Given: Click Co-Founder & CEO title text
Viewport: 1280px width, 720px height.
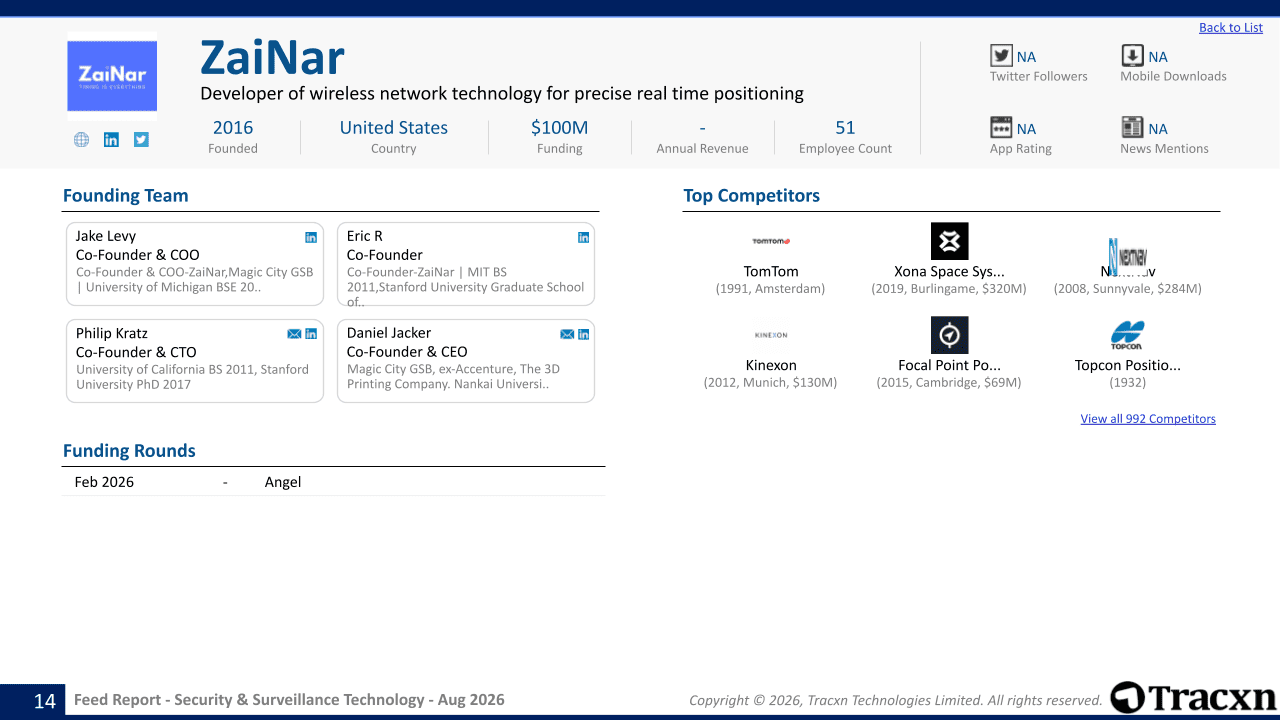Looking at the screenshot, I should (407, 352).
